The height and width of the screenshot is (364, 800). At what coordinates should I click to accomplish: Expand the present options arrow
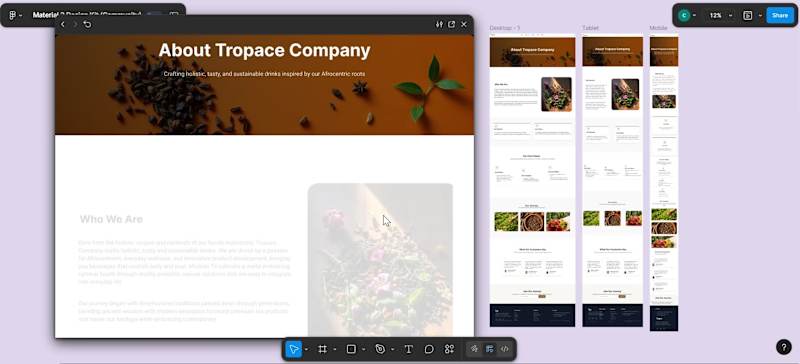point(760,15)
